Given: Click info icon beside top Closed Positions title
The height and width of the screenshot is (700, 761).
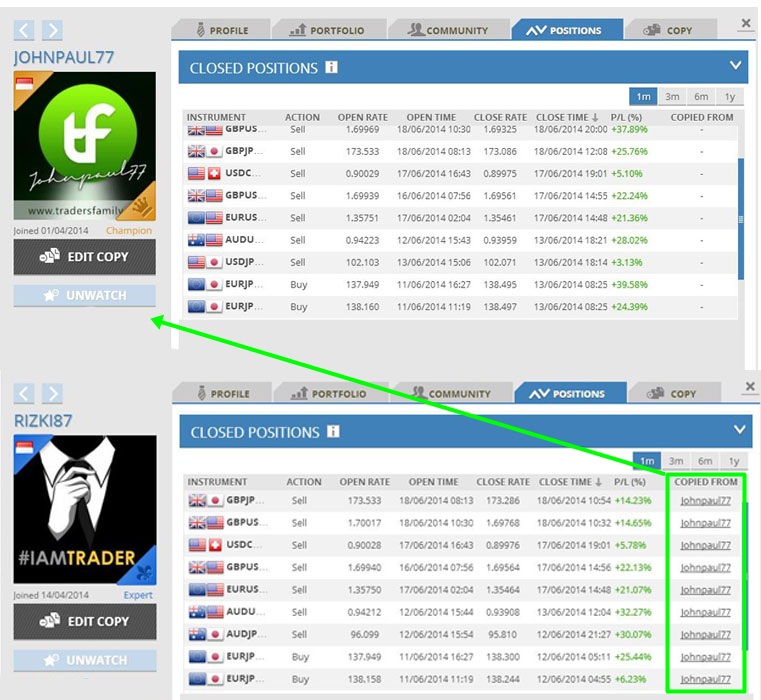Looking at the screenshot, I should click(331, 68).
